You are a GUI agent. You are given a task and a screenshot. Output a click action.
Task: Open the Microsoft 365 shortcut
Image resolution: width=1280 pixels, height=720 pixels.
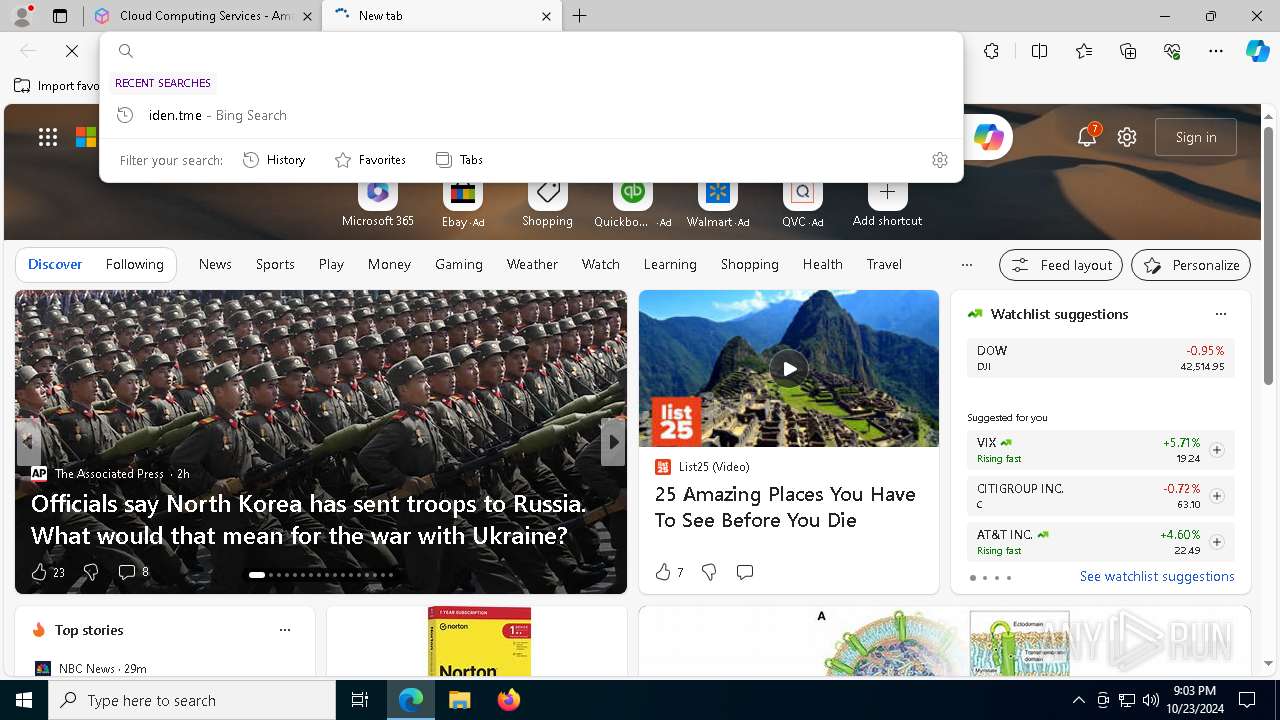tap(377, 205)
